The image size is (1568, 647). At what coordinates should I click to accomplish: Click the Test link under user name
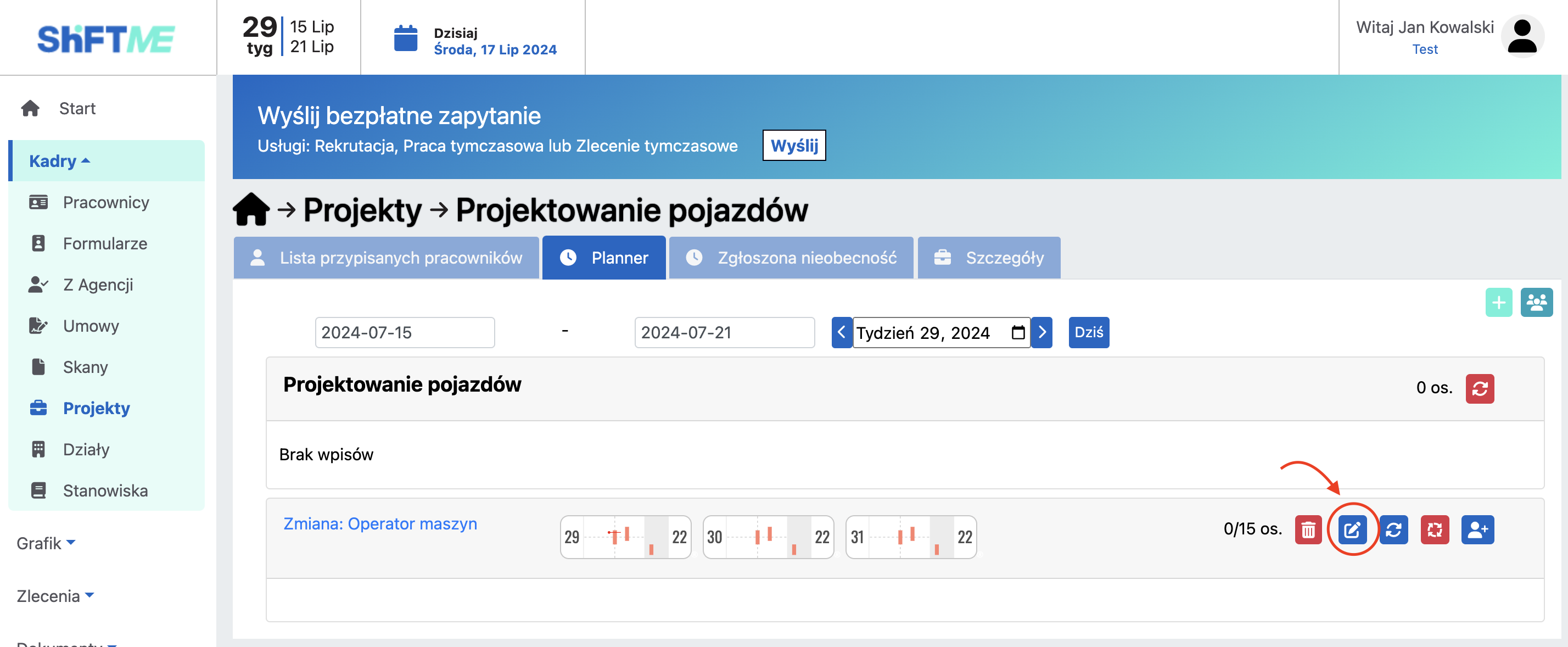pyautogui.click(x=1425, y=49)
